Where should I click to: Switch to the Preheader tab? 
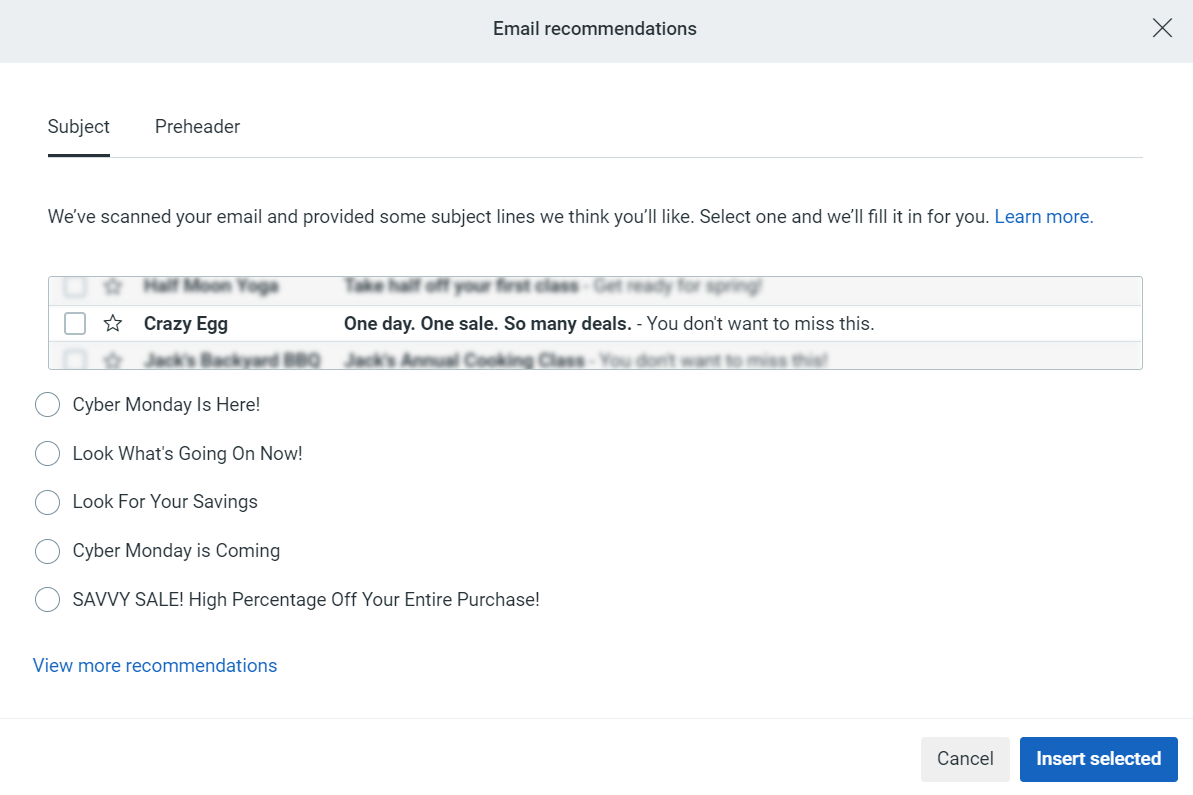(x=197, y=126)
